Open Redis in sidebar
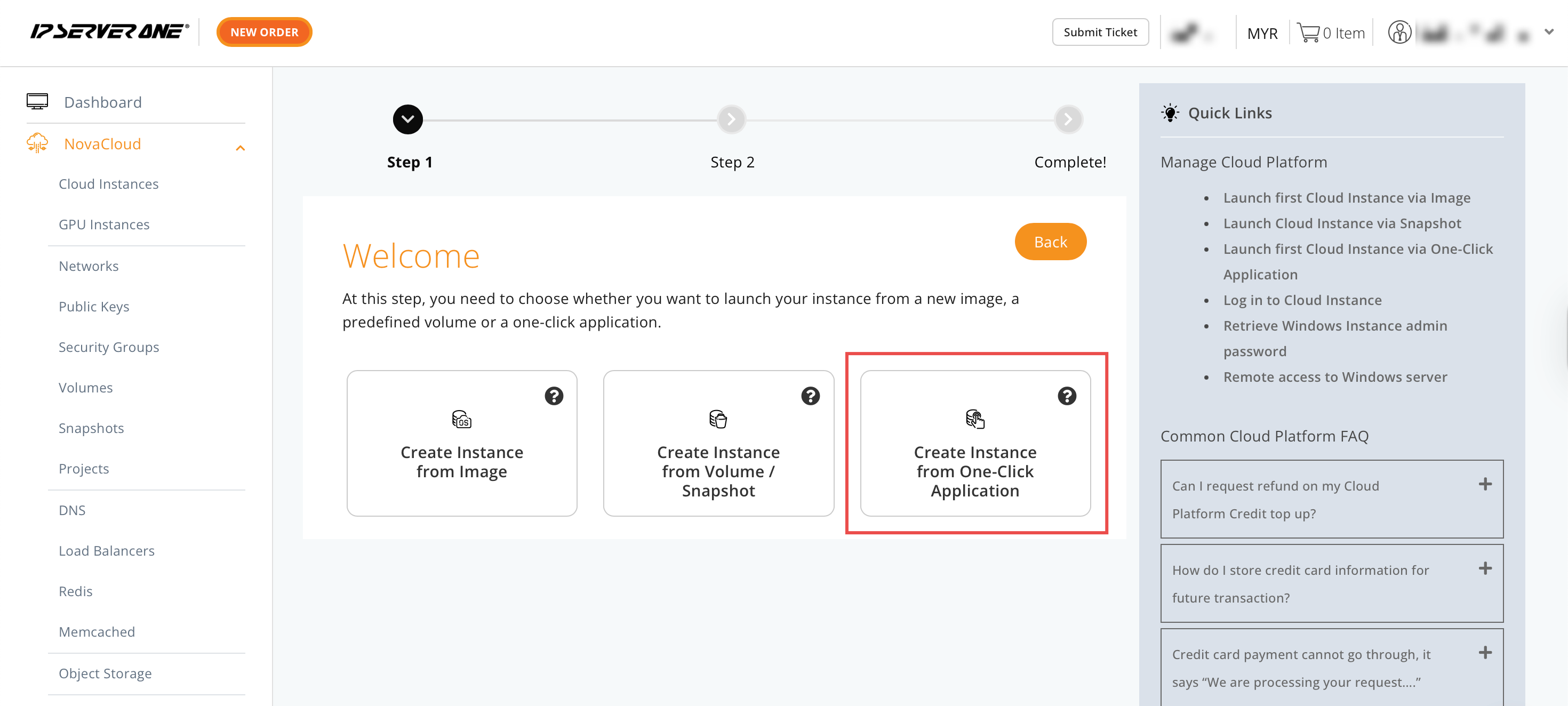 pyautogui.click(x=76, y=591)
